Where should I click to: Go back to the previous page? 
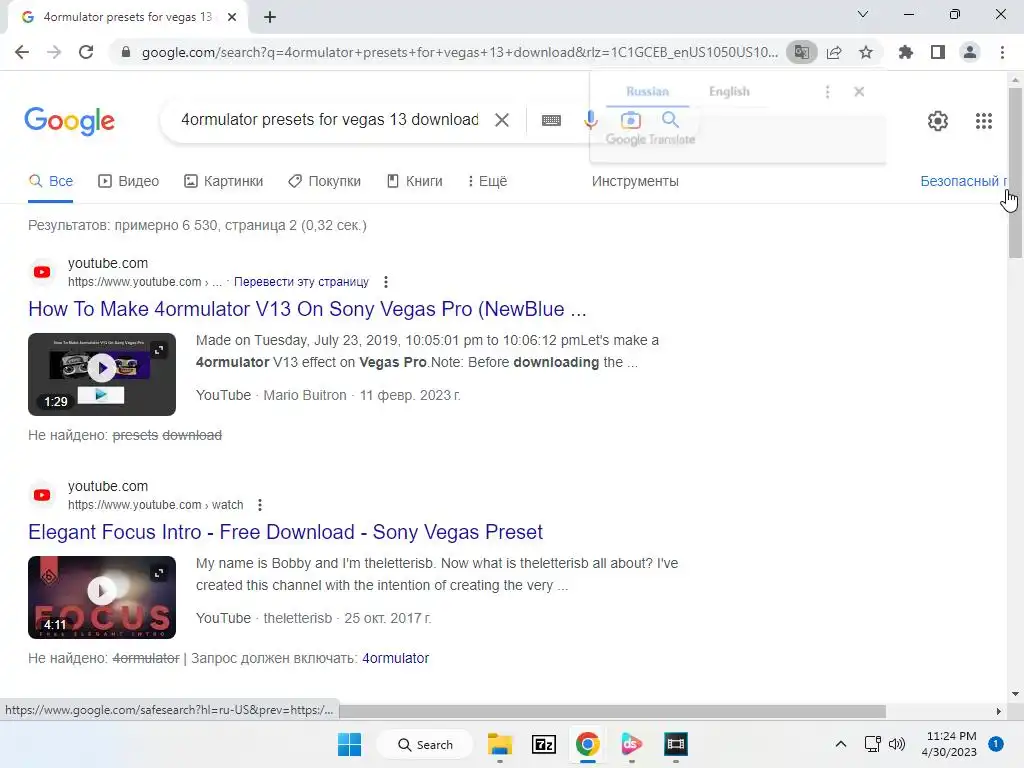coord(22,52)
